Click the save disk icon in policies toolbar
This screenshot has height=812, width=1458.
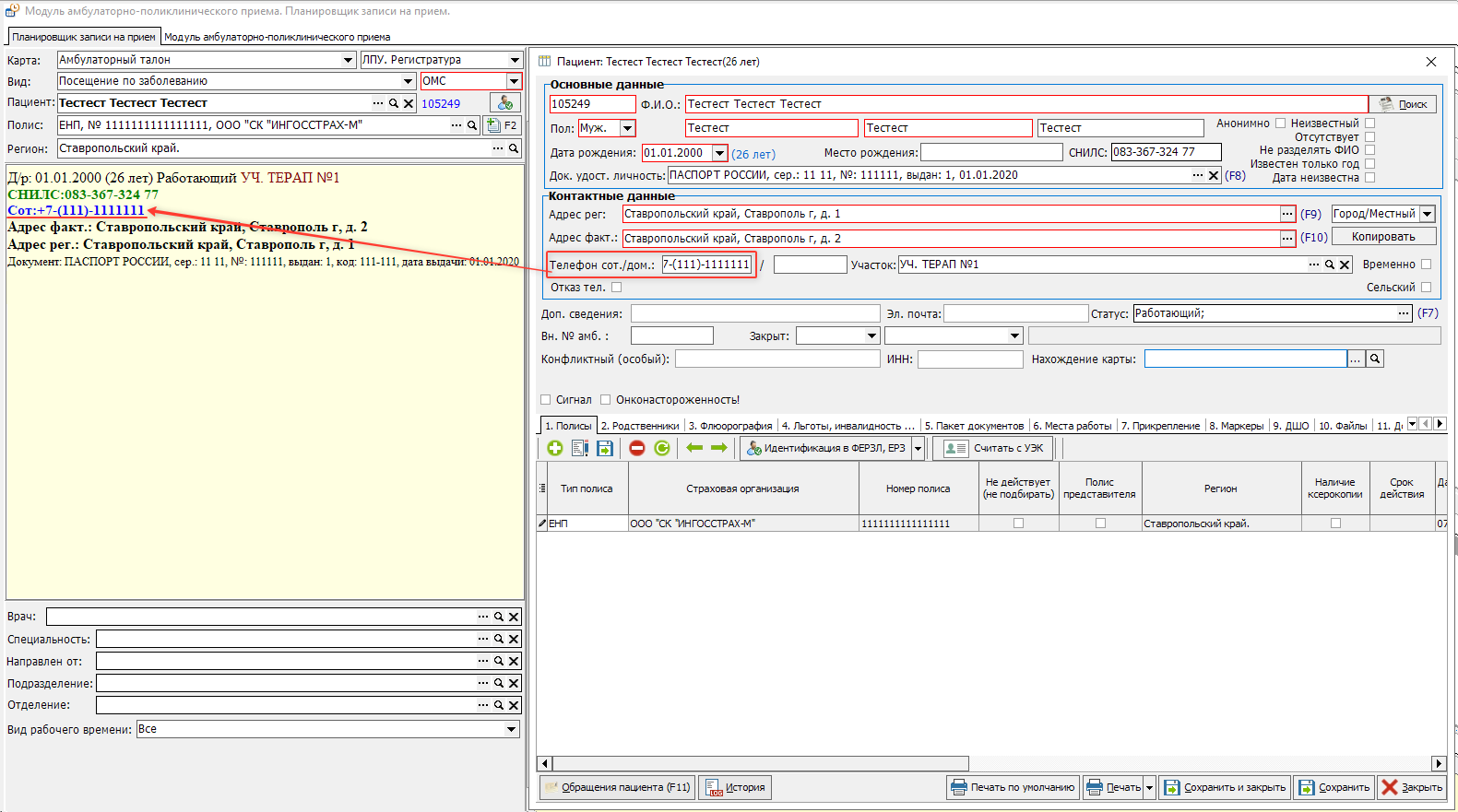pos(605,448)
